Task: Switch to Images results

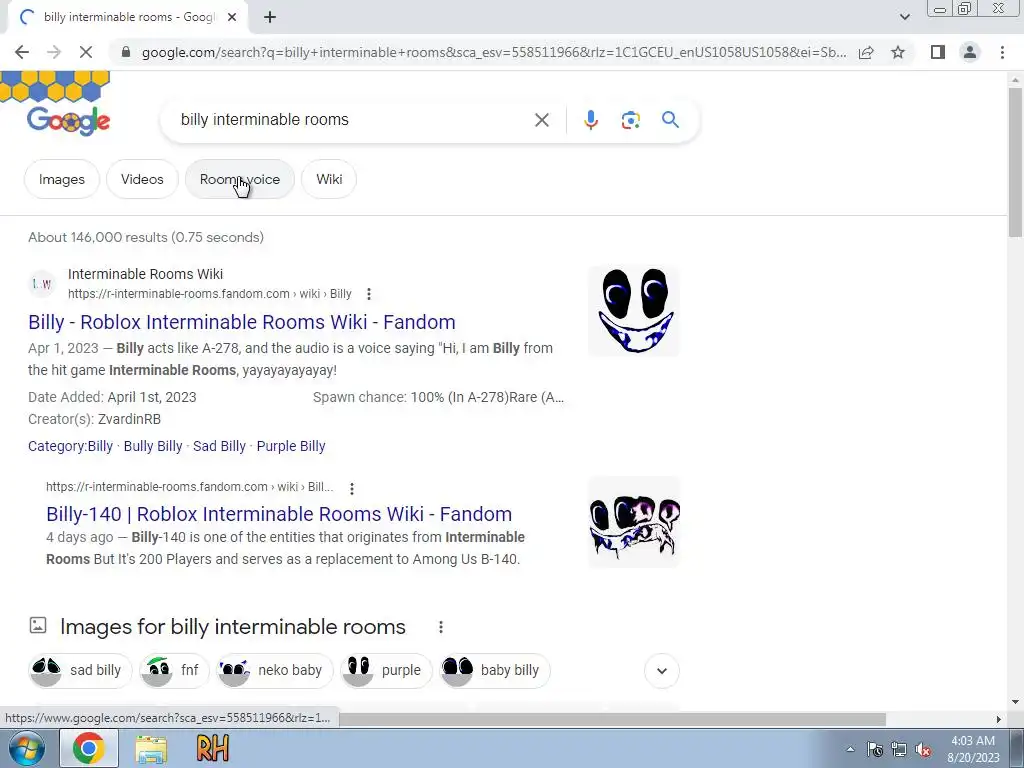Action: coord(61,179)
